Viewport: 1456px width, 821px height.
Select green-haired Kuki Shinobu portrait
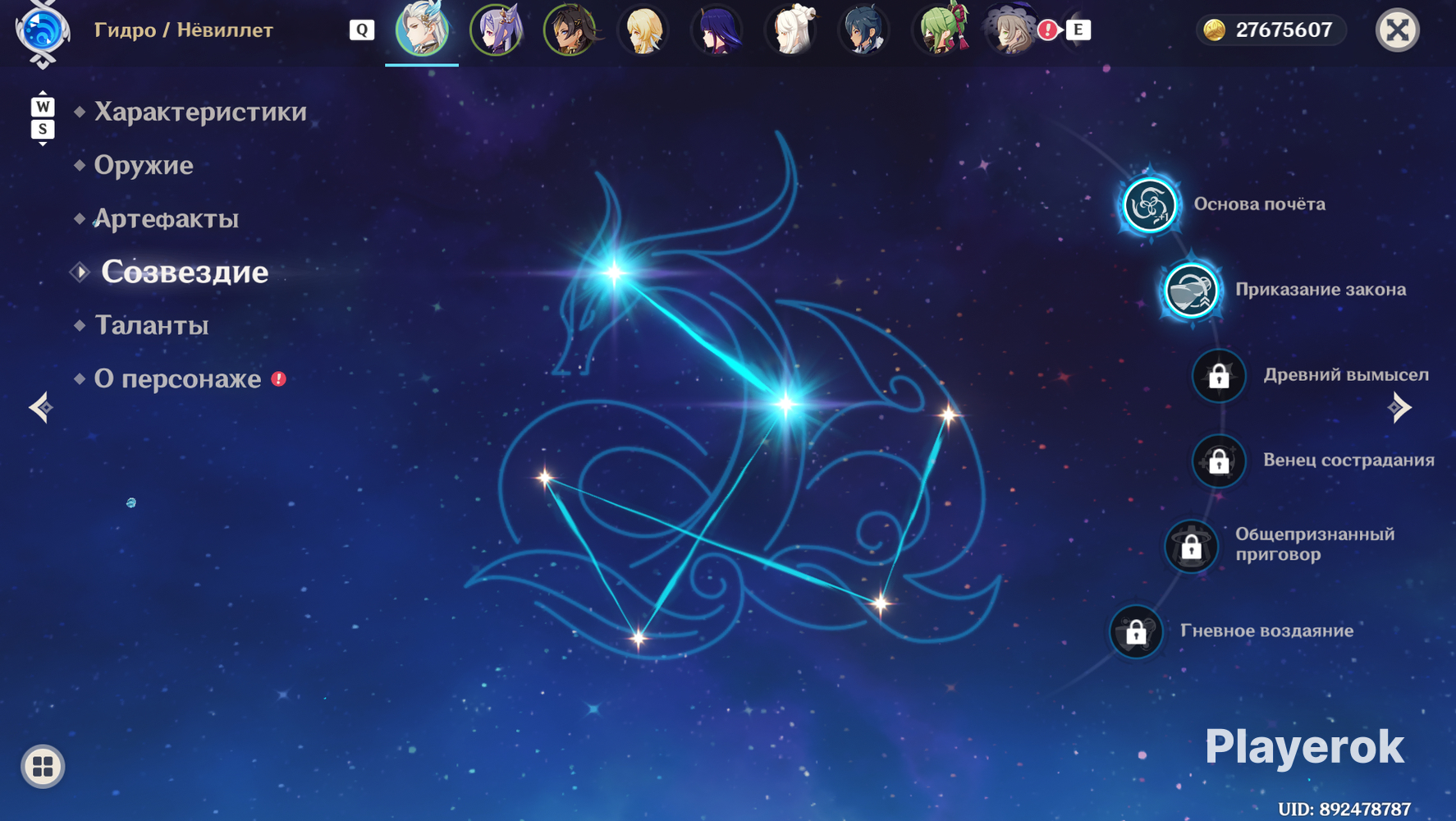(x=939, y=30)
